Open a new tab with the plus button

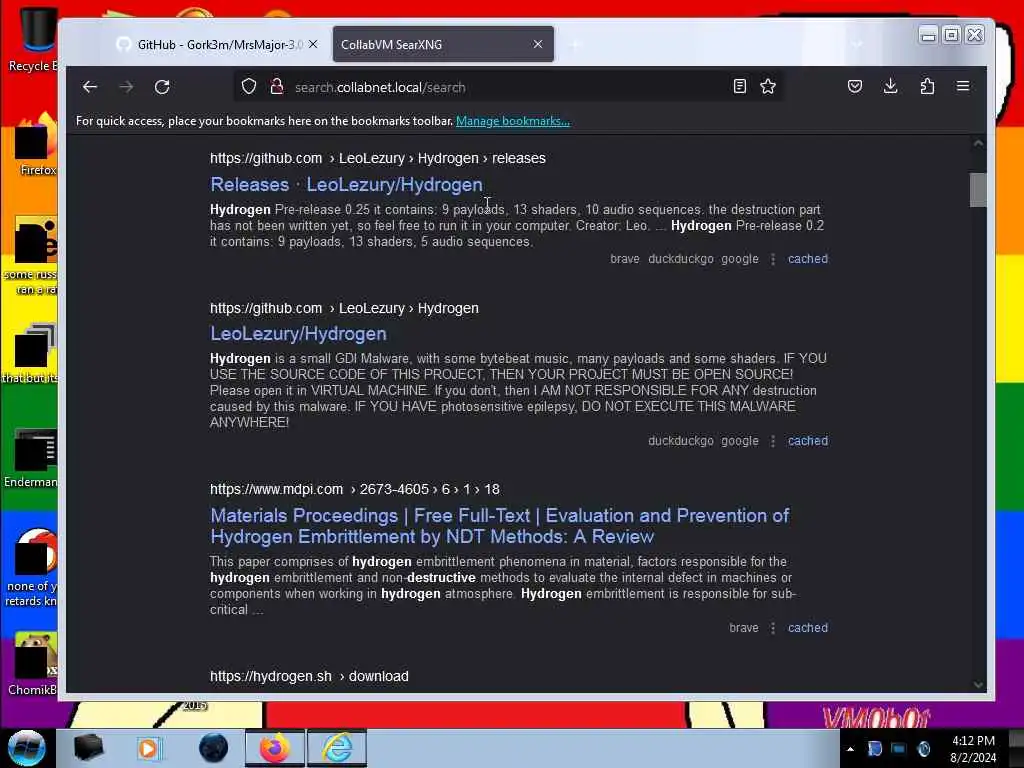575,44
